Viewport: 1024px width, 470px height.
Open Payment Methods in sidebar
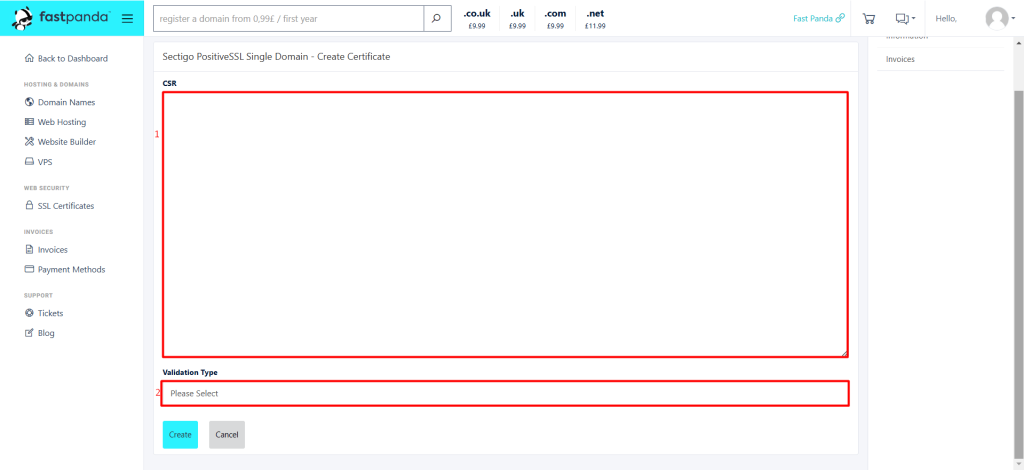click(71, 270)
